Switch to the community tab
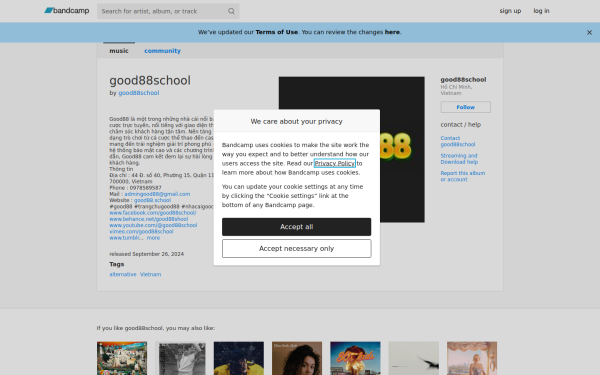 pyautogui.click(x=162, y=51)
